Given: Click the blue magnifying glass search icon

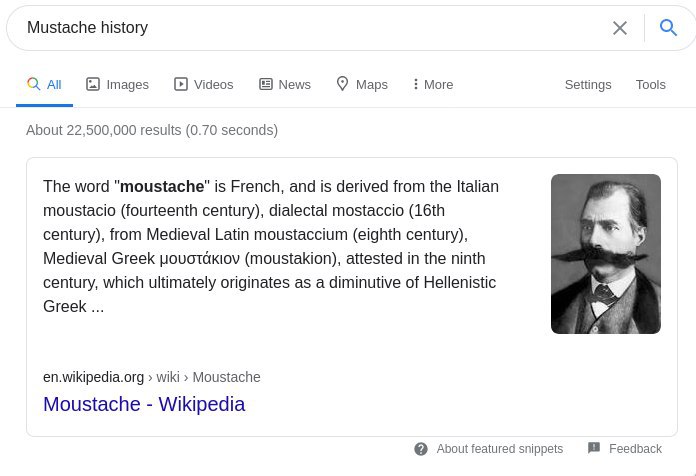Looking at the screenshot, I should (x=668, y=28).
